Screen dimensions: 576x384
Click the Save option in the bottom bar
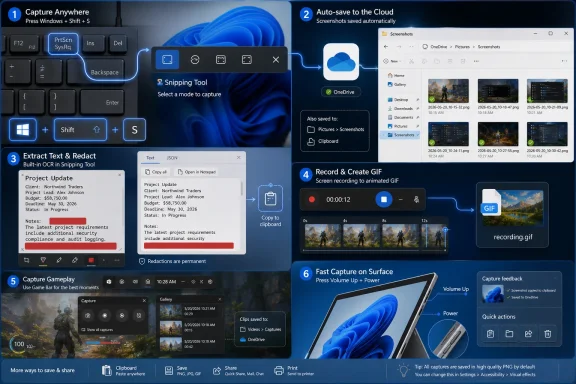coord(182,370)
